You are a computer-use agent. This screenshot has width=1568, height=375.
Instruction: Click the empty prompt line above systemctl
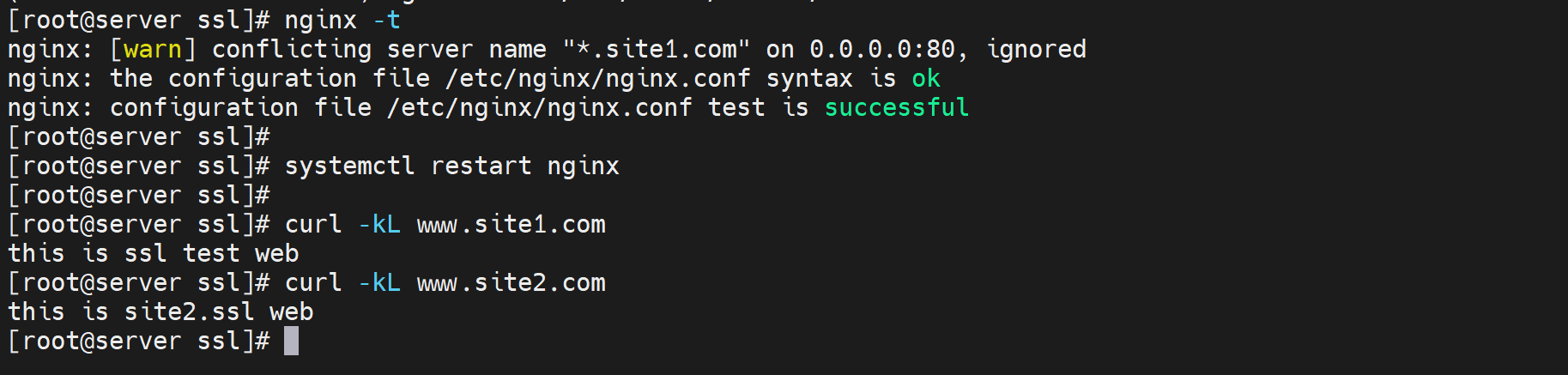tap(139, 137)
